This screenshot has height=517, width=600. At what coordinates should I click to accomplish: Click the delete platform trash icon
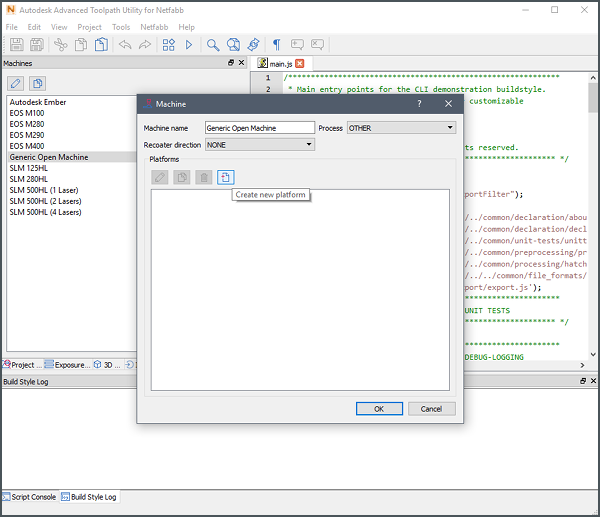click(204, 177)
